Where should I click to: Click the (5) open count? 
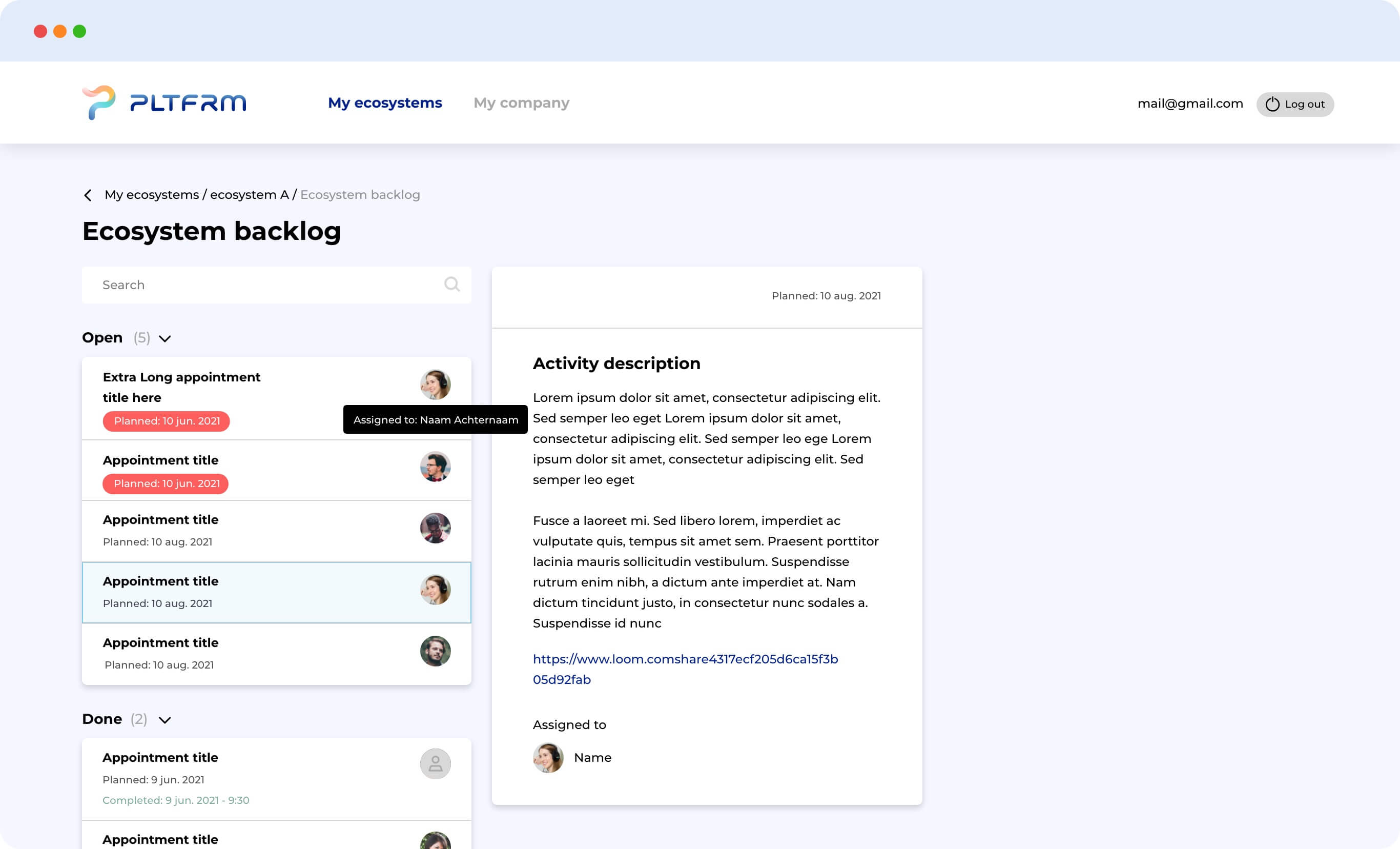[x=141, y=338]
